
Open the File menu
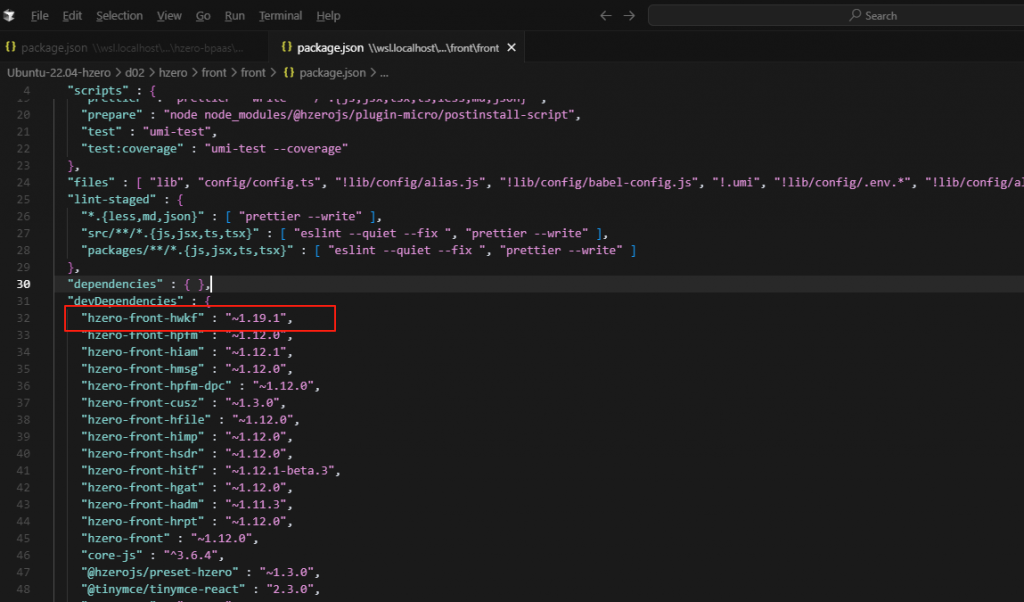coord(40,16)
